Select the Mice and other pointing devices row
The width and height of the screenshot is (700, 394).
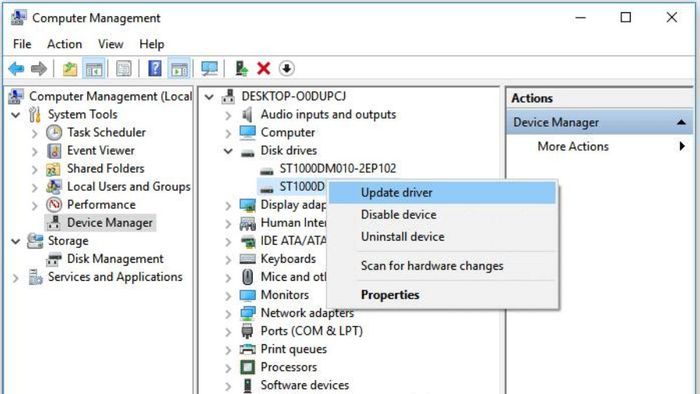click(294, 277)
